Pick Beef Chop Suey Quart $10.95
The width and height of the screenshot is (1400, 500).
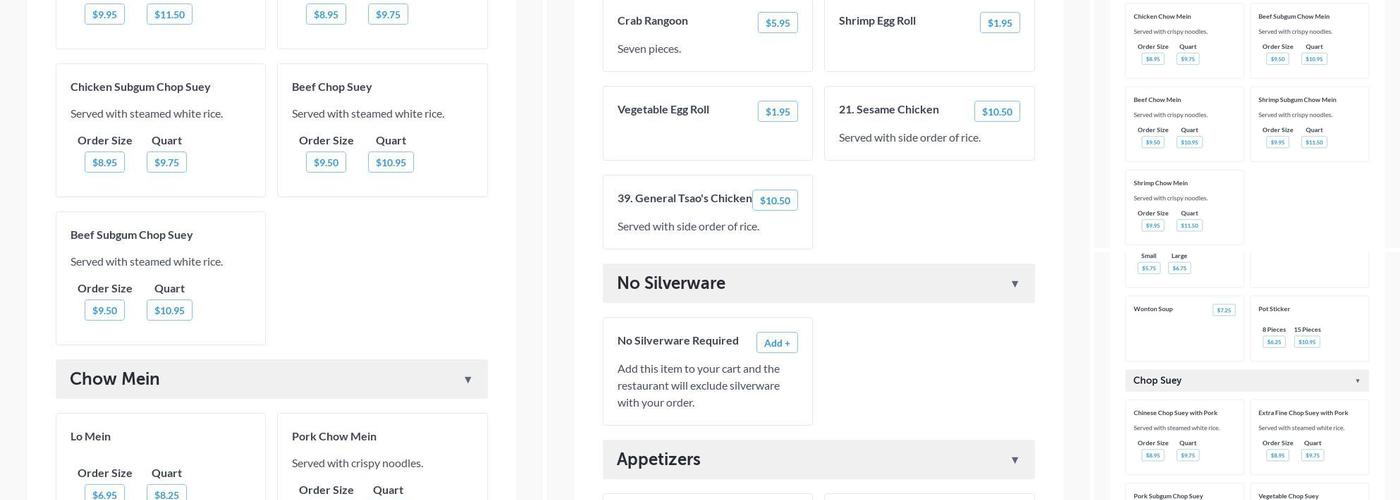click(x=390, y=162)
